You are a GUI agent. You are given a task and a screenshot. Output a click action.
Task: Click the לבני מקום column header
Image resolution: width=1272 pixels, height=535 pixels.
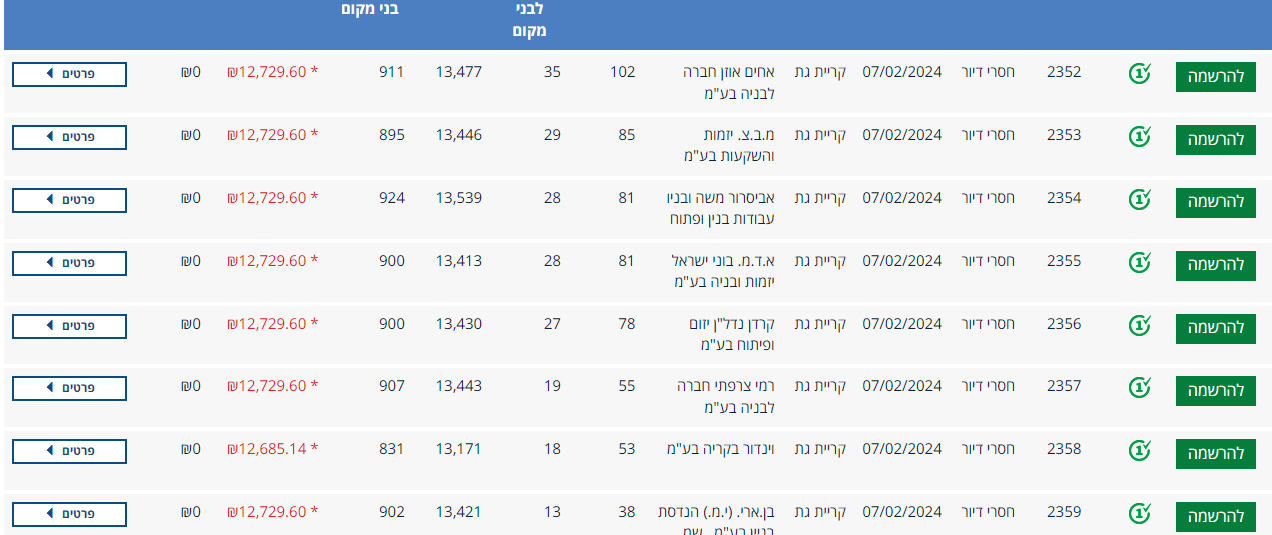click(526, 20)
